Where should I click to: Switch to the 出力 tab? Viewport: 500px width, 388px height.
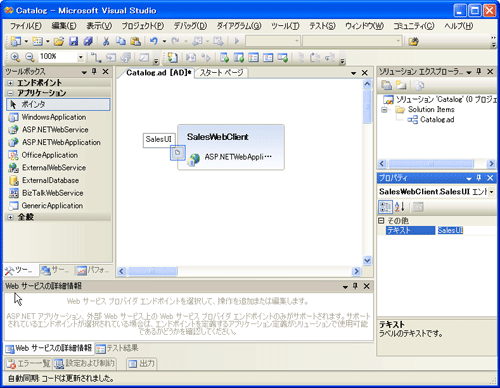tap(142, 363)
